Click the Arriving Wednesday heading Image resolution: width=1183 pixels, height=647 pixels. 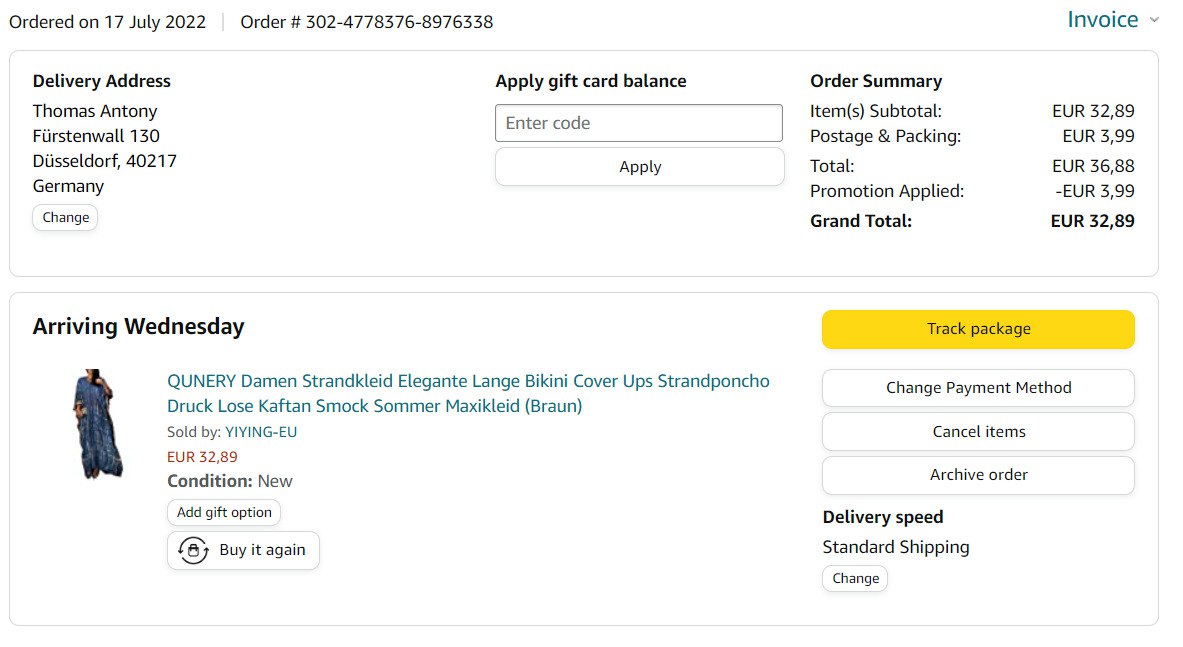138,326
